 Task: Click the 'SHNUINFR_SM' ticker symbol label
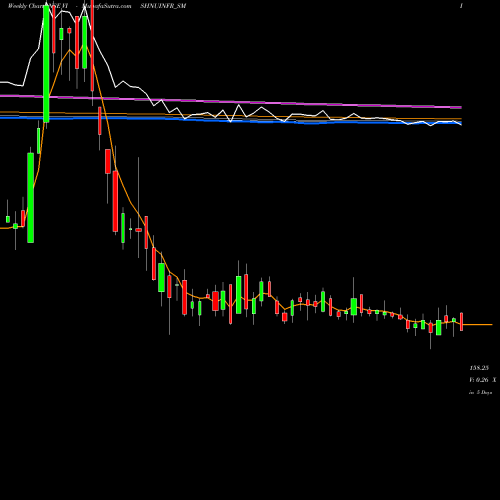coord(163,6)
